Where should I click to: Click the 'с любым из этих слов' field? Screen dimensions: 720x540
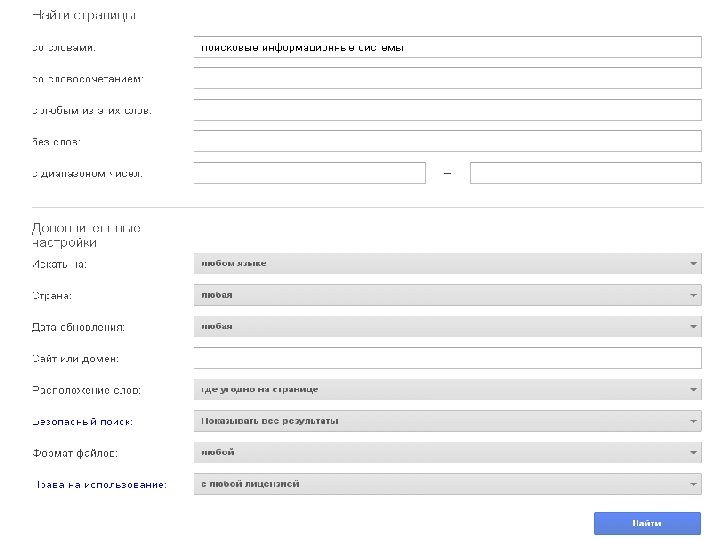click(x=446, y=110)
